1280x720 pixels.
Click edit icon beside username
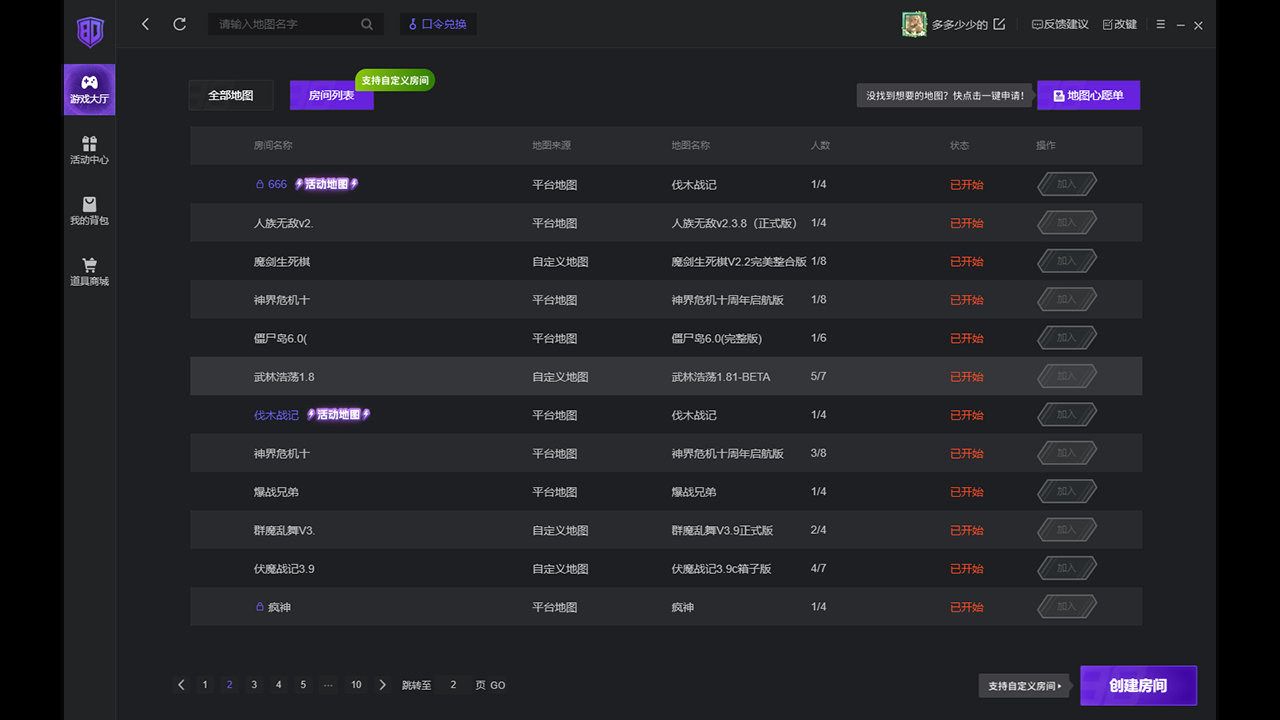point(999,24)
